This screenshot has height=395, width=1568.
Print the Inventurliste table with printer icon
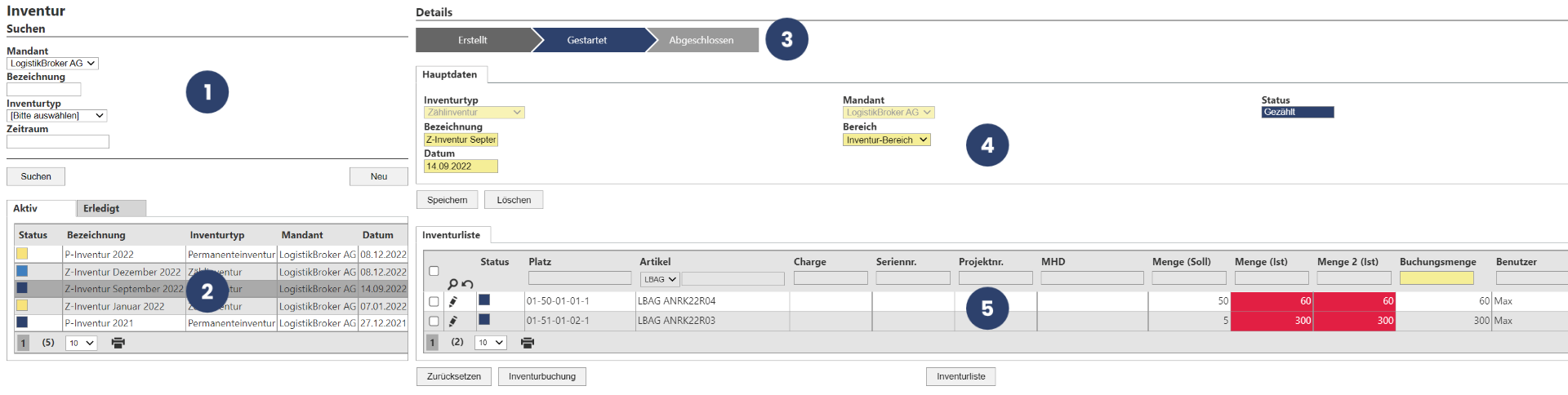528,343
